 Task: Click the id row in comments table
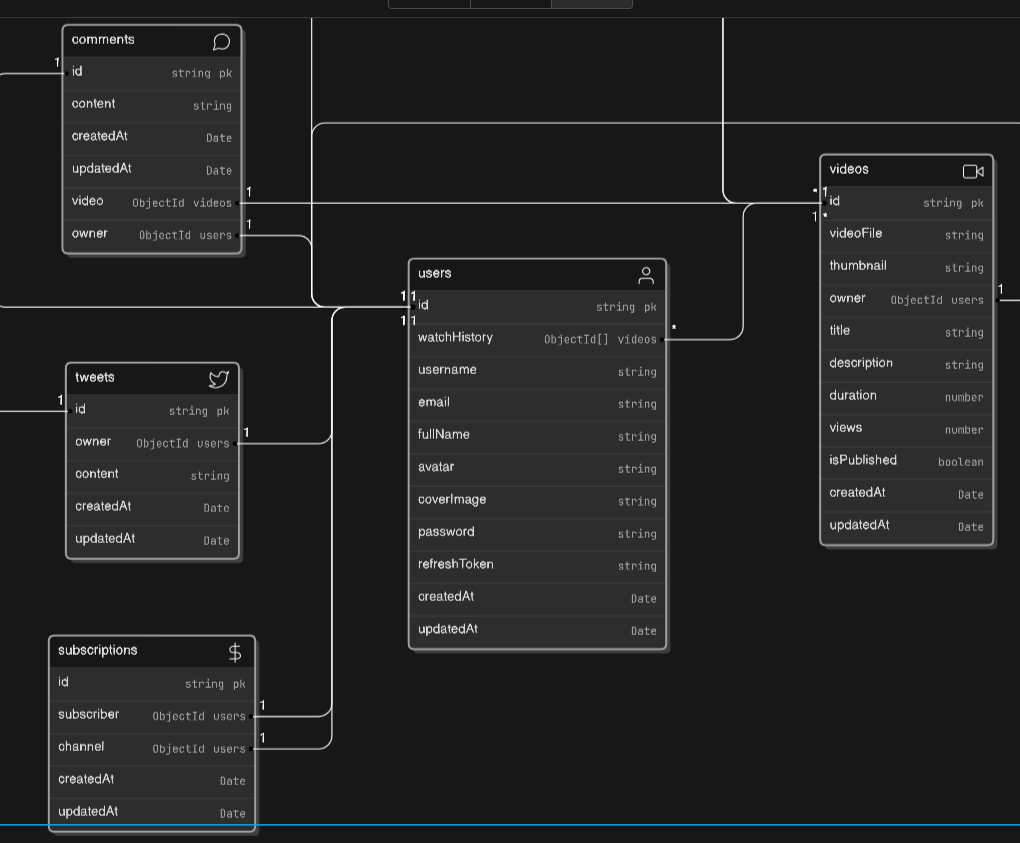152,73
